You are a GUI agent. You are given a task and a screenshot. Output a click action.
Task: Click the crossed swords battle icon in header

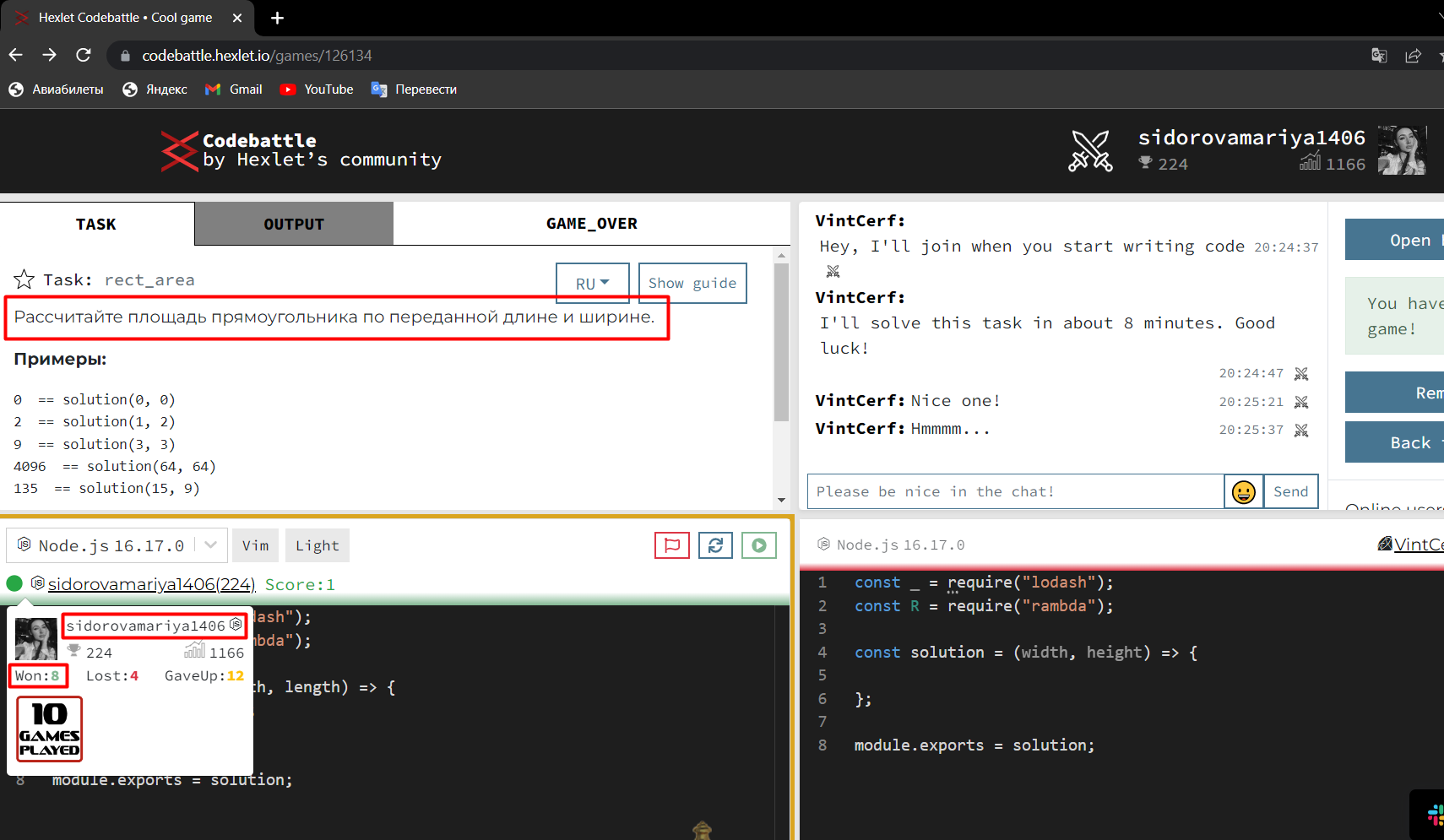coord(1090,150)
